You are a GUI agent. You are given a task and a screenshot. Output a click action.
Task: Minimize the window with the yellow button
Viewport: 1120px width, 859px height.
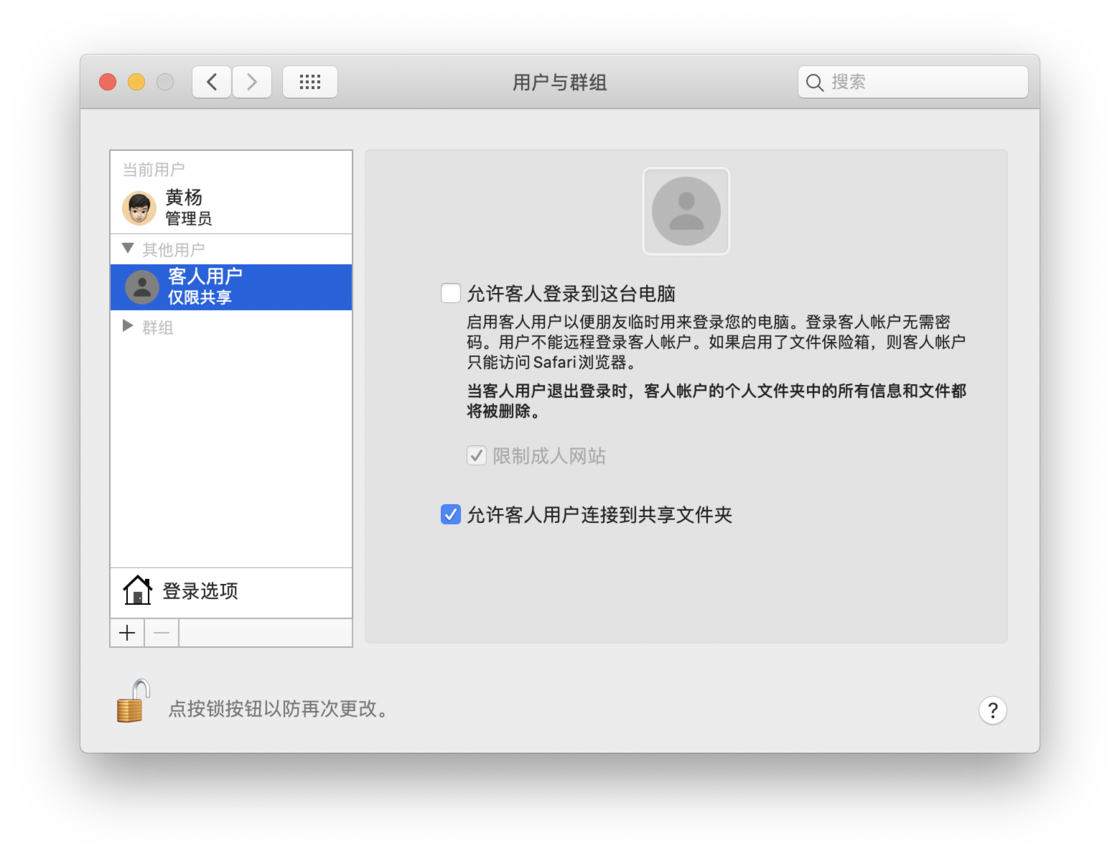[136, 82]
